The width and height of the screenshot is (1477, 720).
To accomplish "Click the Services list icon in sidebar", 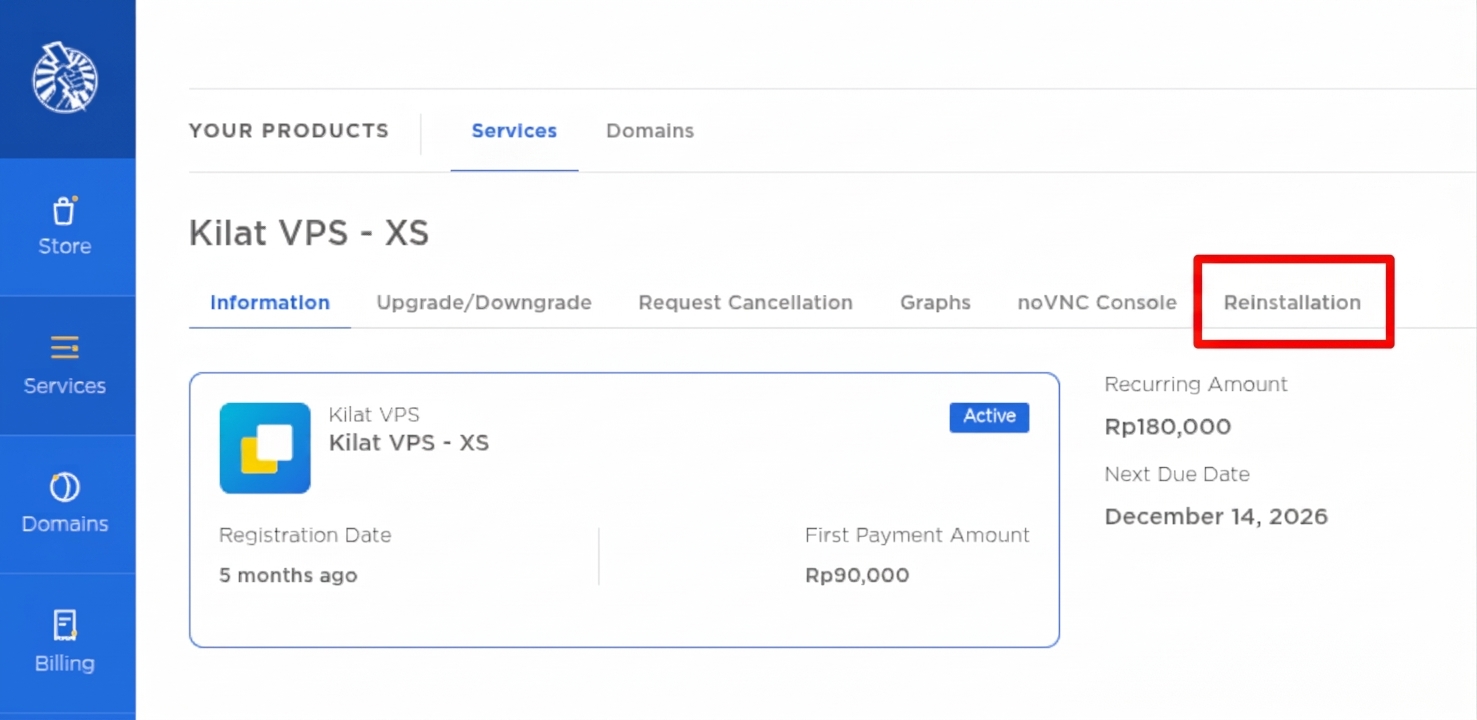I will click(x=65, y=348).
